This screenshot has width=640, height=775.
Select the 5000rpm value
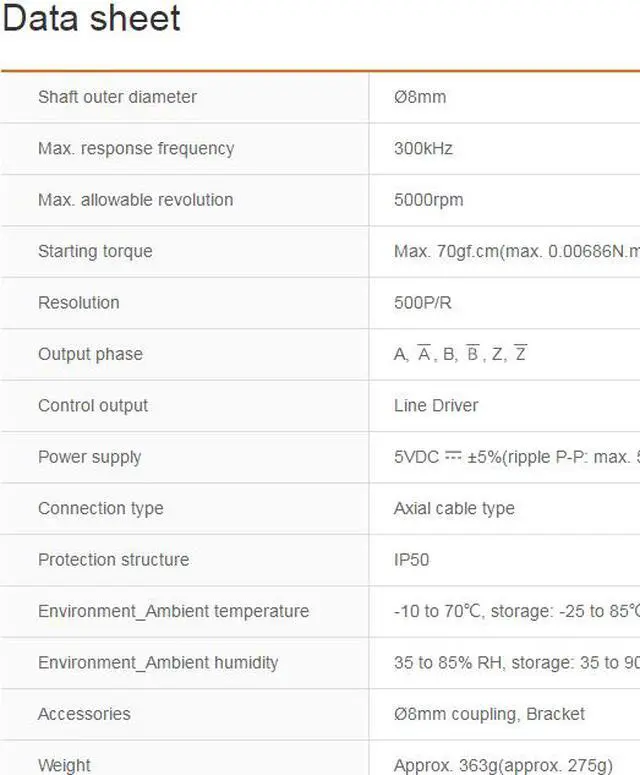(x=428, y=200)
